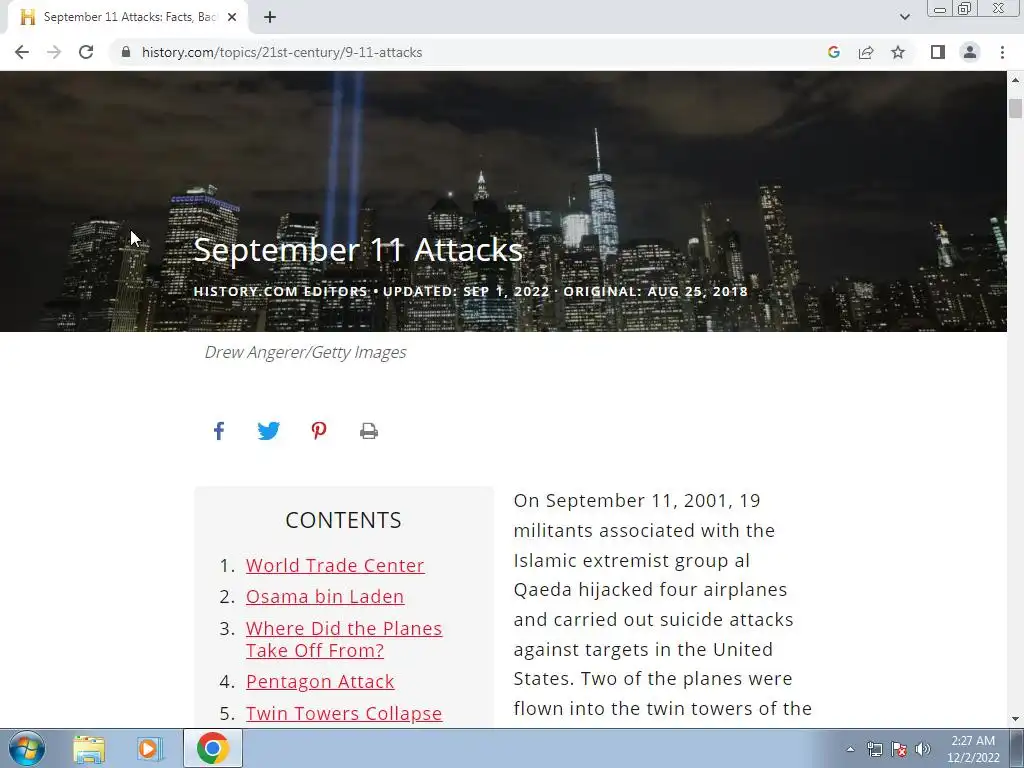Go back to the previous page

tap(22, 52)
